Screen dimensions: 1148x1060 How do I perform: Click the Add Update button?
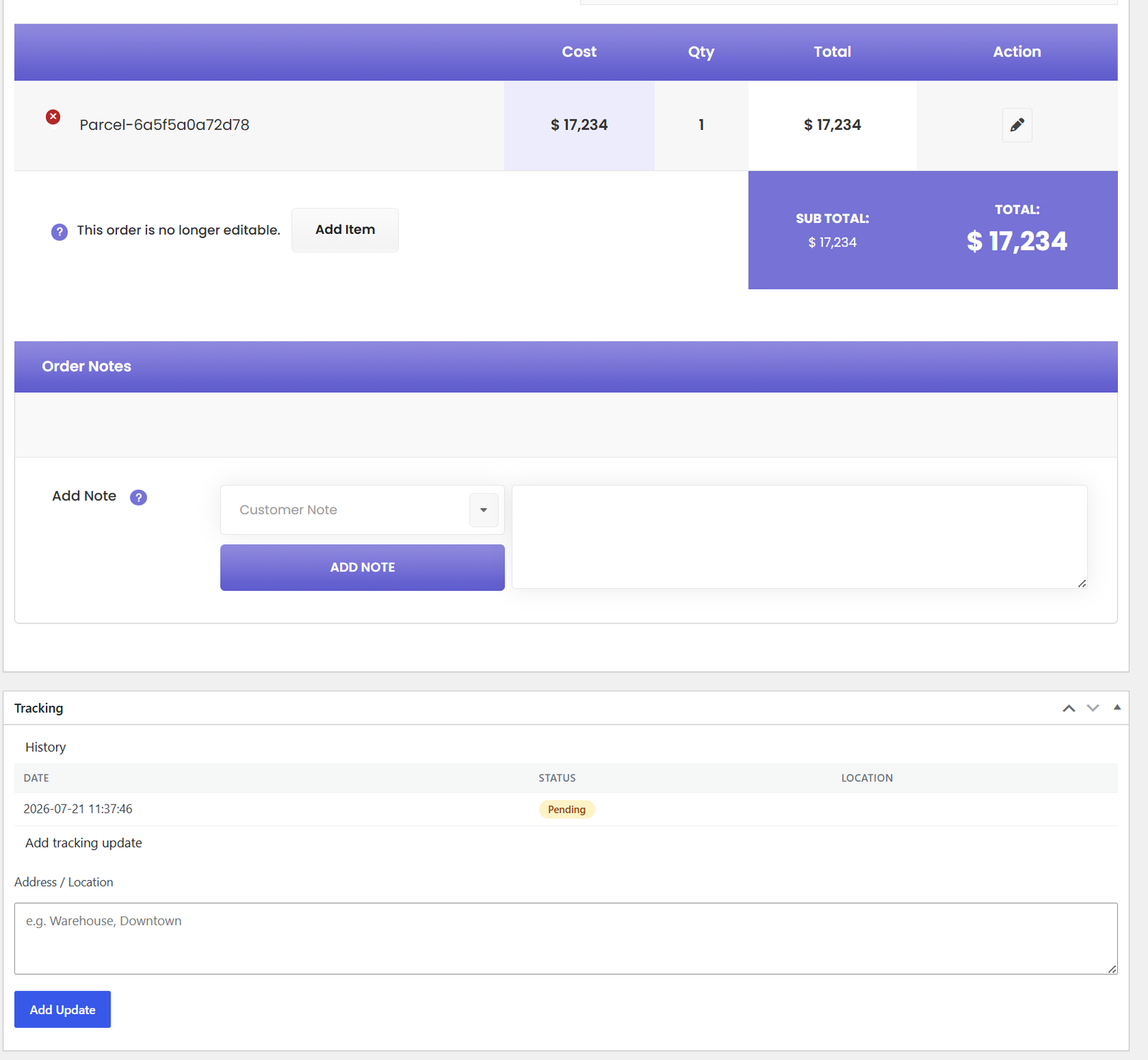pos(62,1009)
